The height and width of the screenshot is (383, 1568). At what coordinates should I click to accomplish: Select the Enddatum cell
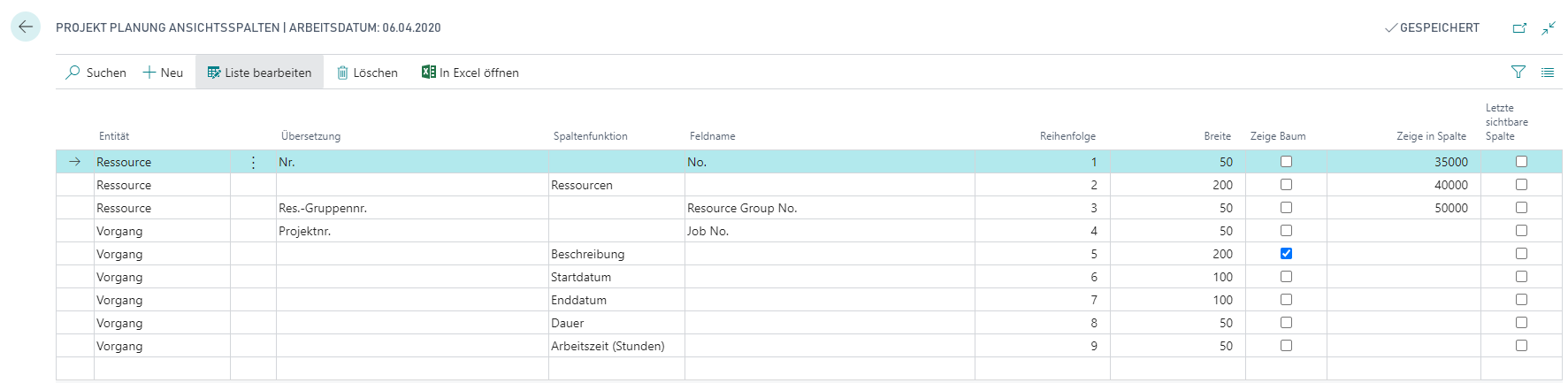tap(616, 300)
